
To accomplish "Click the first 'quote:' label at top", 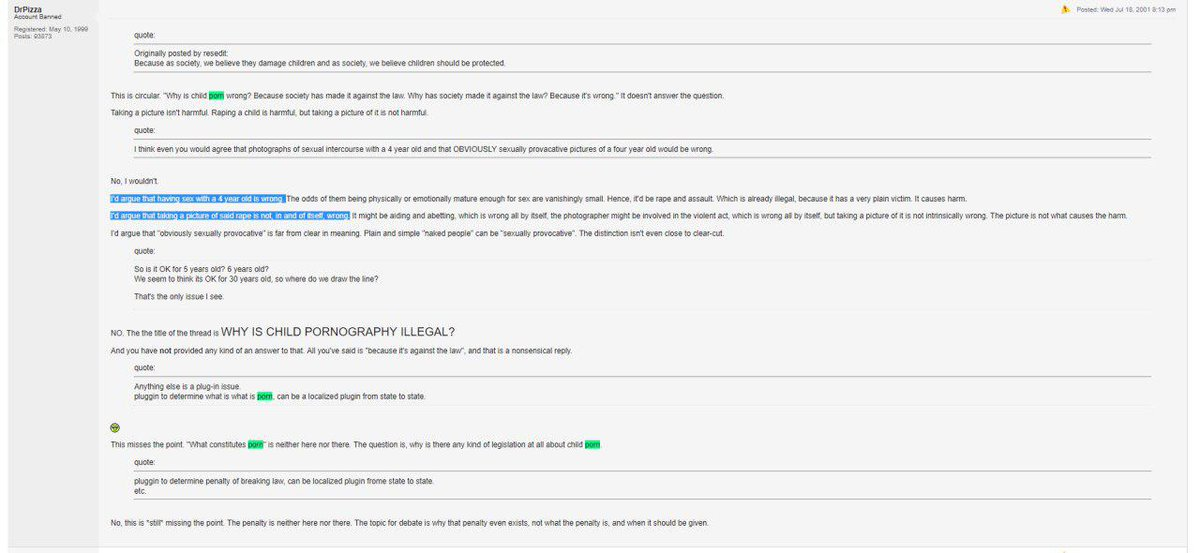I will 144,35.
